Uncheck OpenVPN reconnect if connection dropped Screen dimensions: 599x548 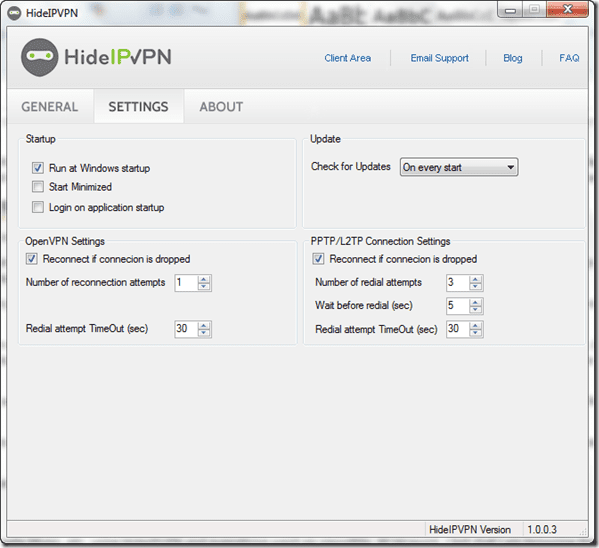point(32,259)
